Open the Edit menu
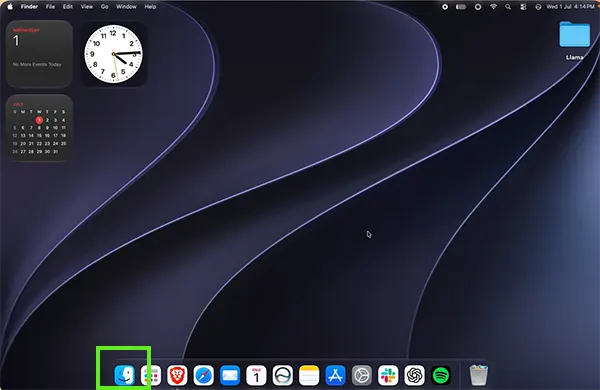The height and width of the screenshot is (390, 600). point(68,7)
